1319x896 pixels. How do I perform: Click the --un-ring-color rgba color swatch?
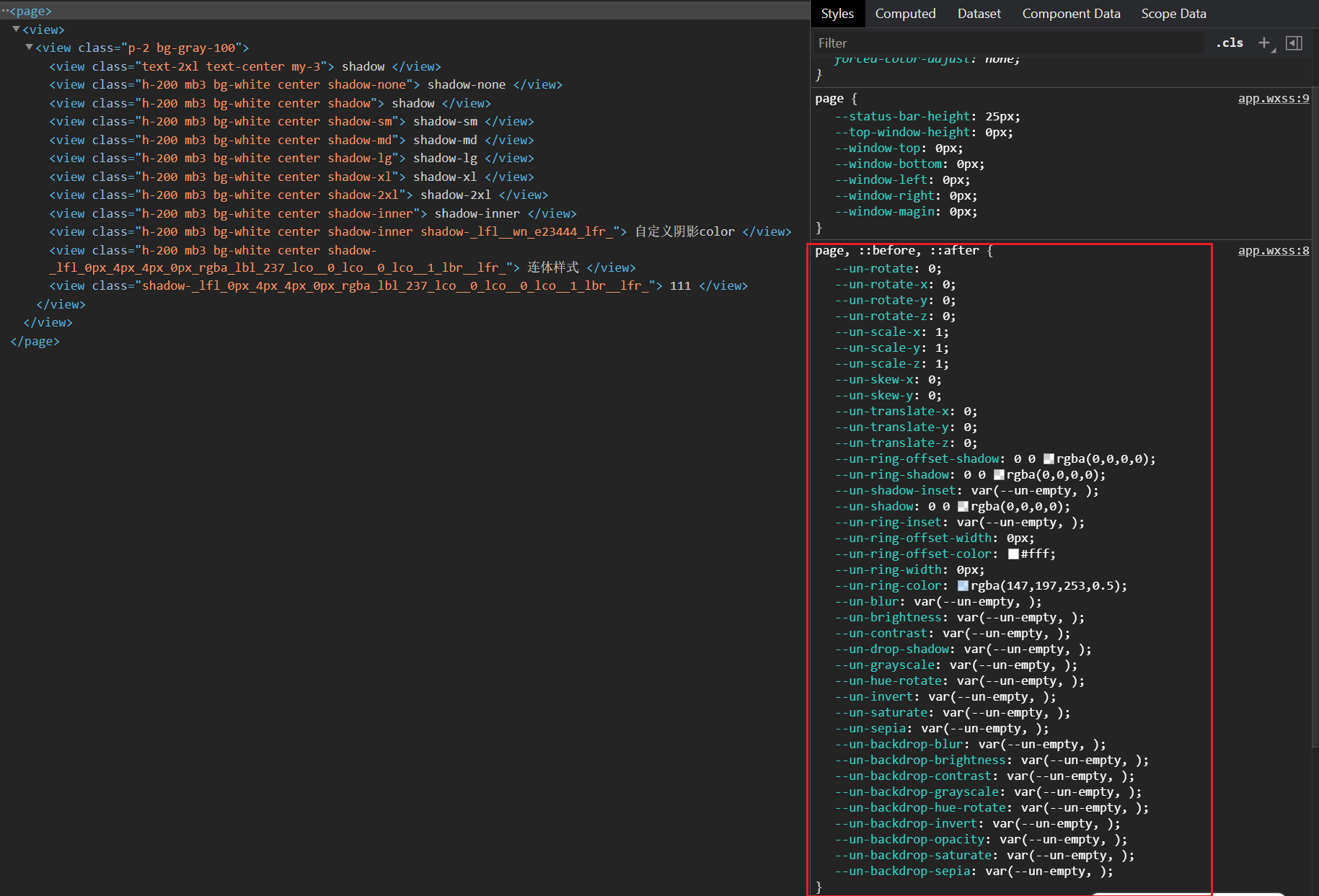click(x=963, y=585)
